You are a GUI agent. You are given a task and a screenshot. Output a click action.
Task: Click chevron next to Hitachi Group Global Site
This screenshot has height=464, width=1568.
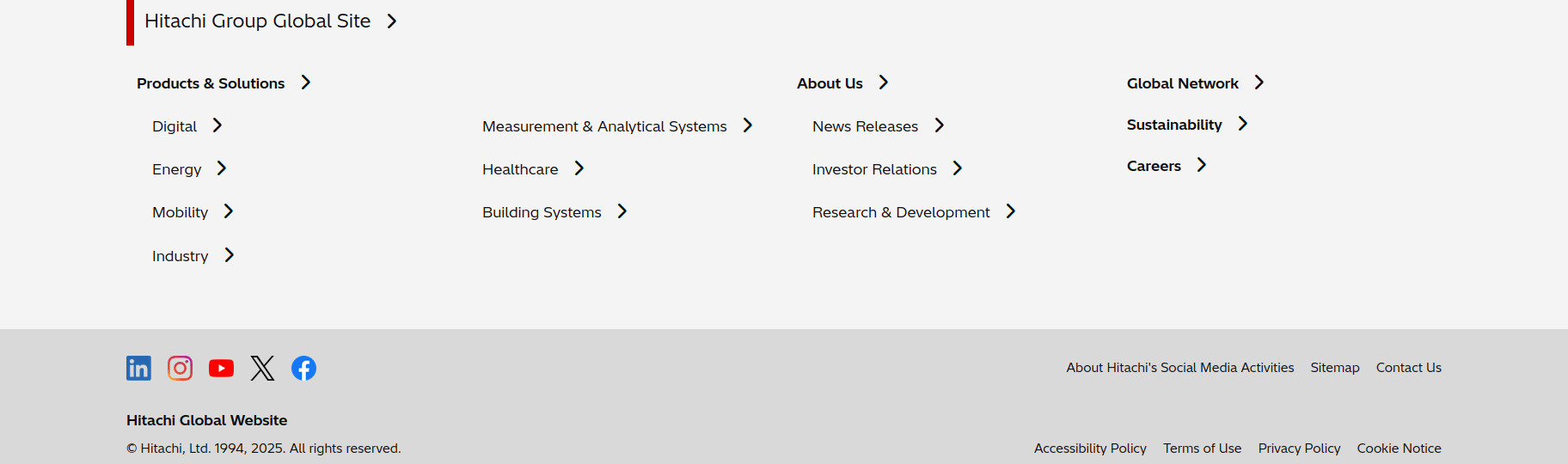coord(392,21)
